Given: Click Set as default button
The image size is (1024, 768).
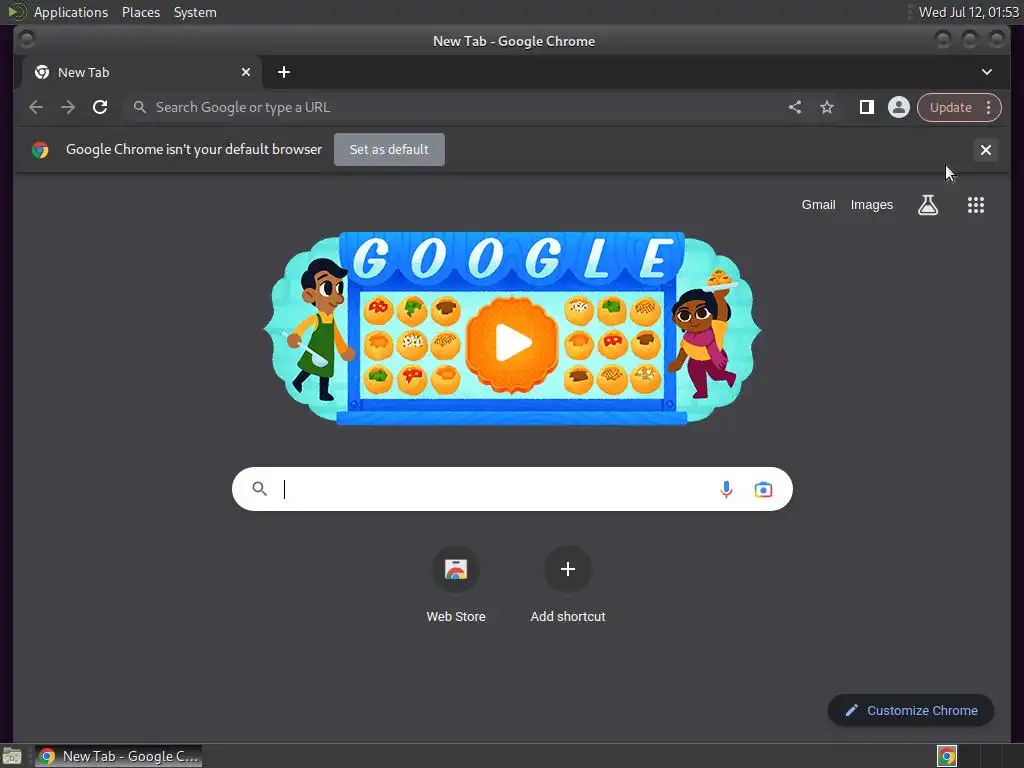Looking at the screenshot, I should pos(389,150).
